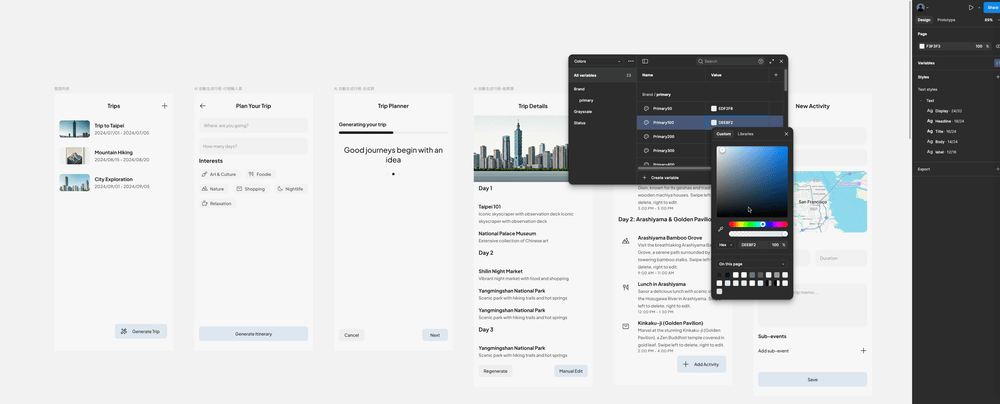Close the variables panel
This screenshot has height=404, width=1000.
(781, 61)
